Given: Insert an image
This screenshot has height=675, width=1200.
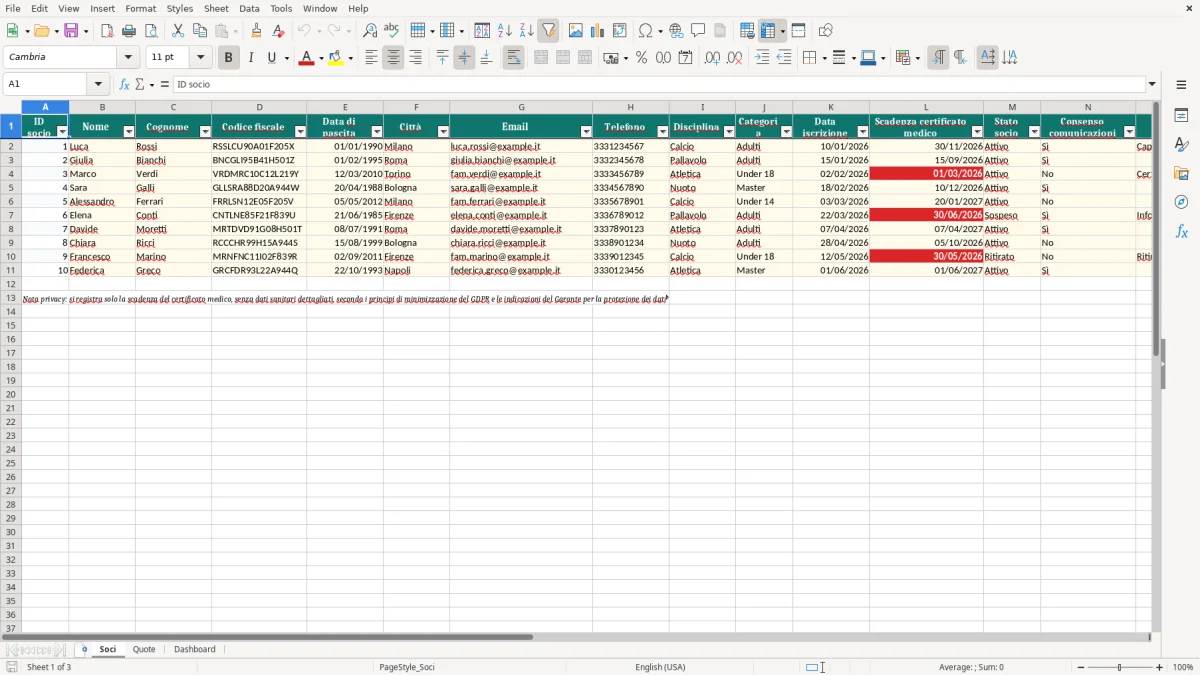Looking at the screenshot, I should [x=576, y=31].
